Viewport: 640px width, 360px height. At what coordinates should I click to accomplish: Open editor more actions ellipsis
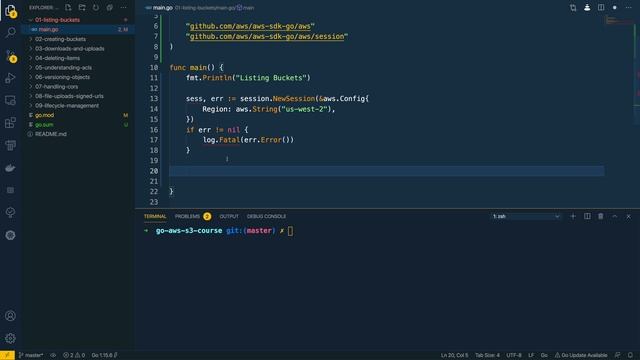pyautogui.click(x=629, y=8)
